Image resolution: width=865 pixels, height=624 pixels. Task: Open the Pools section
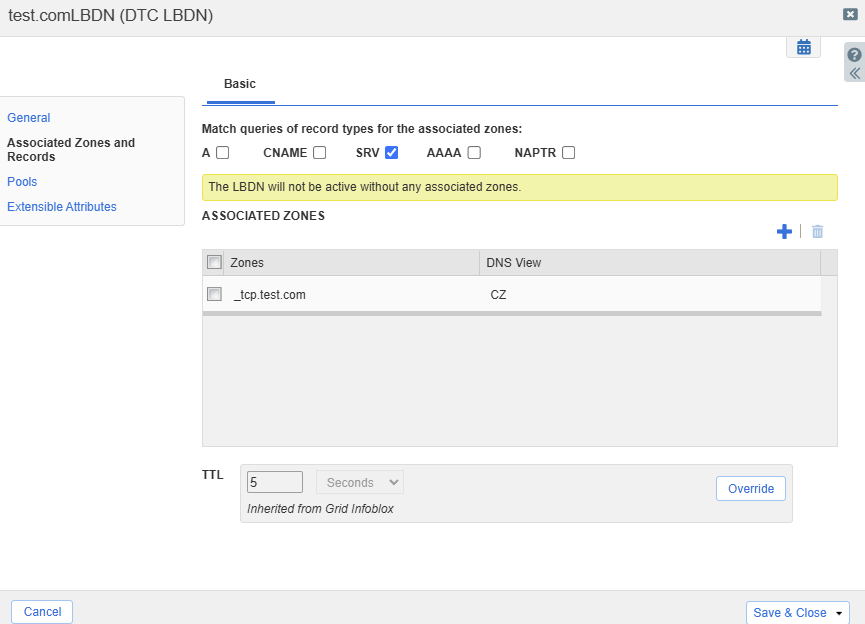tap(22, 182)
